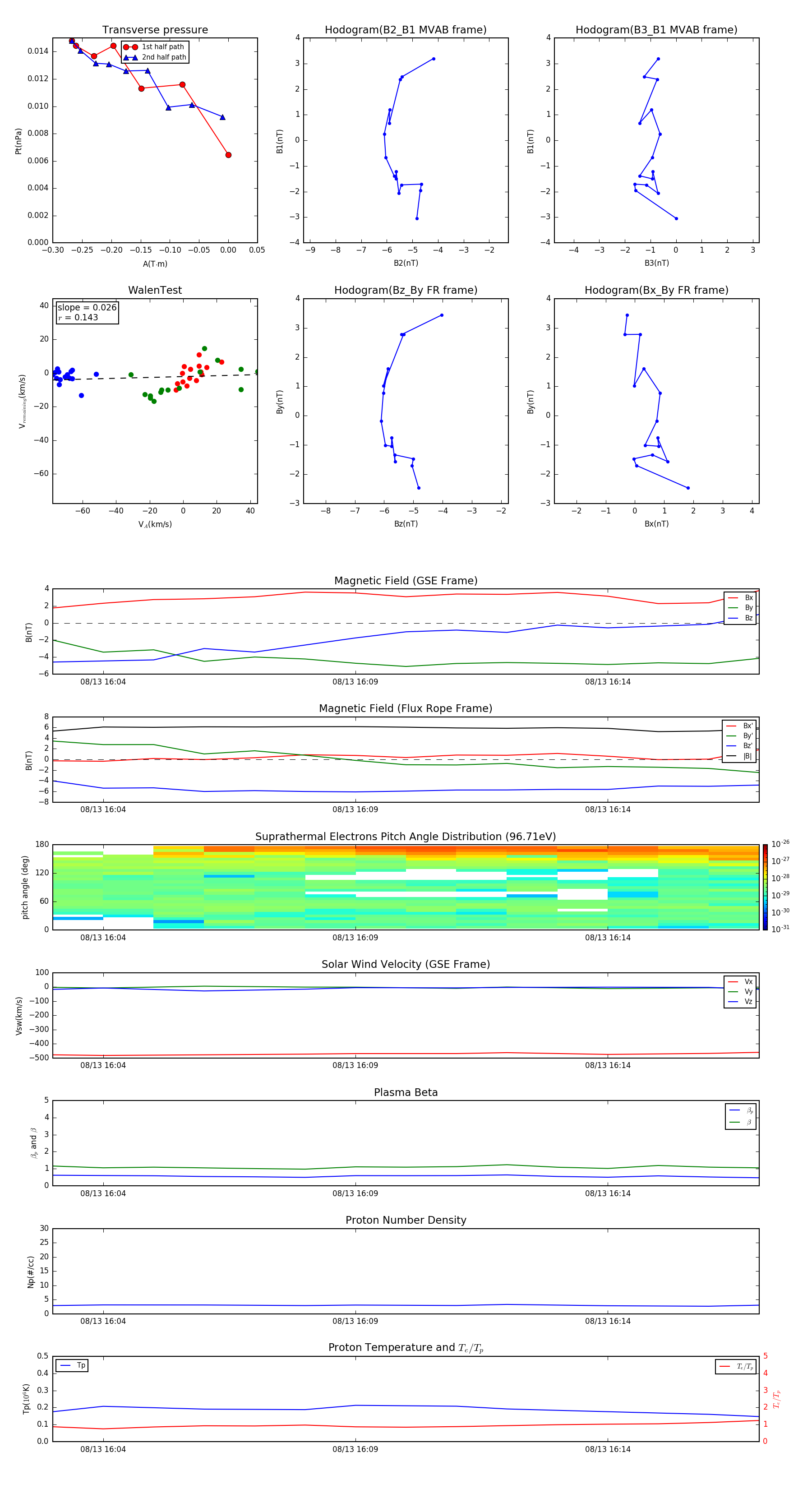Select 'Vx' in the solar wind legend

740,981
